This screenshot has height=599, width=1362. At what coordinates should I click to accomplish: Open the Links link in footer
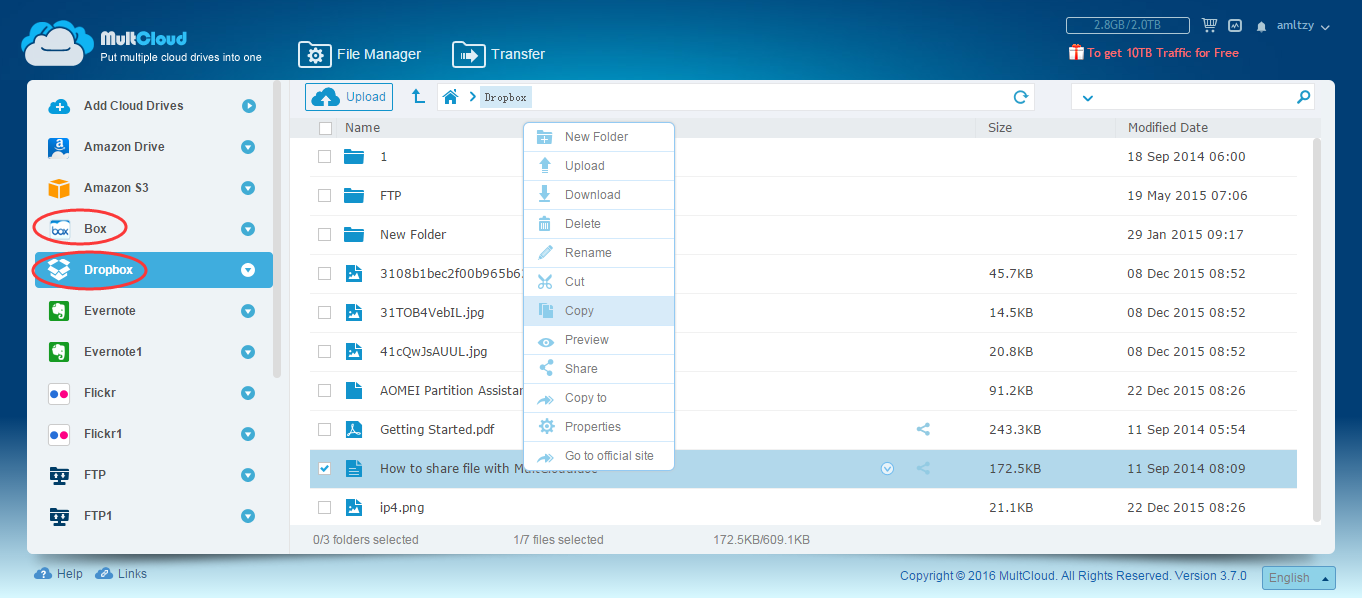click(121, 574)
